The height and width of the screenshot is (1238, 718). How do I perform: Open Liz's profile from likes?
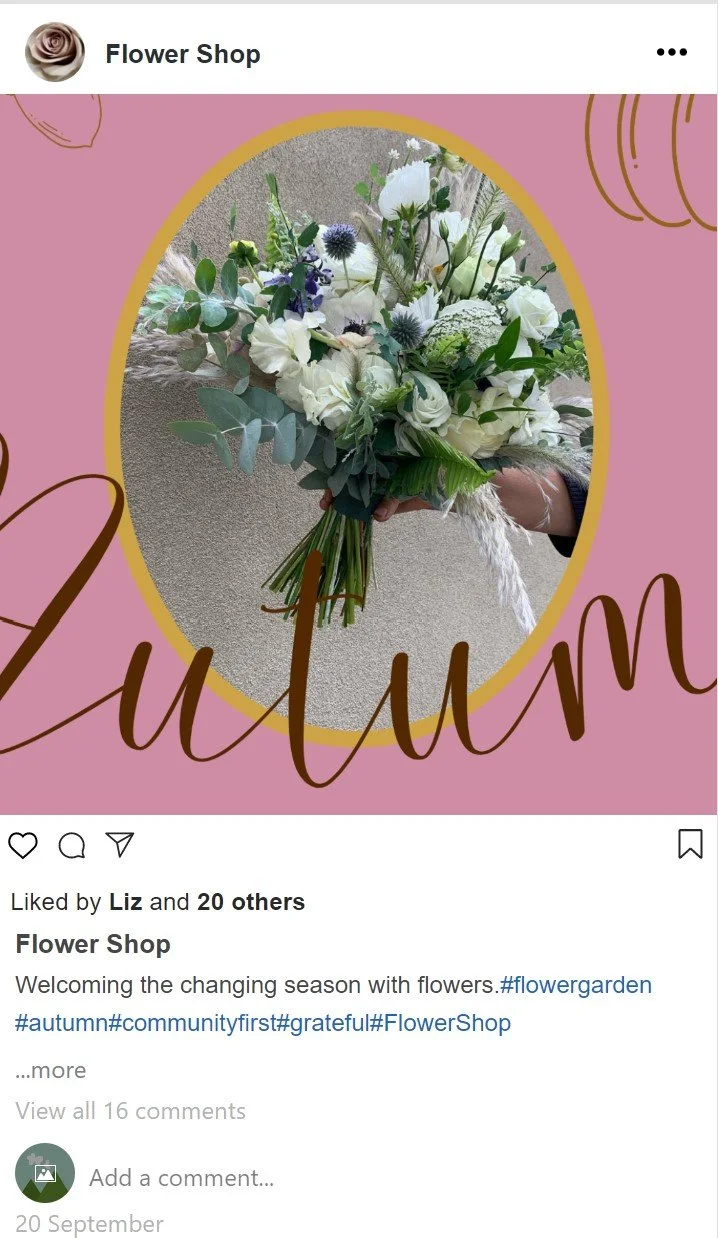tap(125, 902)
